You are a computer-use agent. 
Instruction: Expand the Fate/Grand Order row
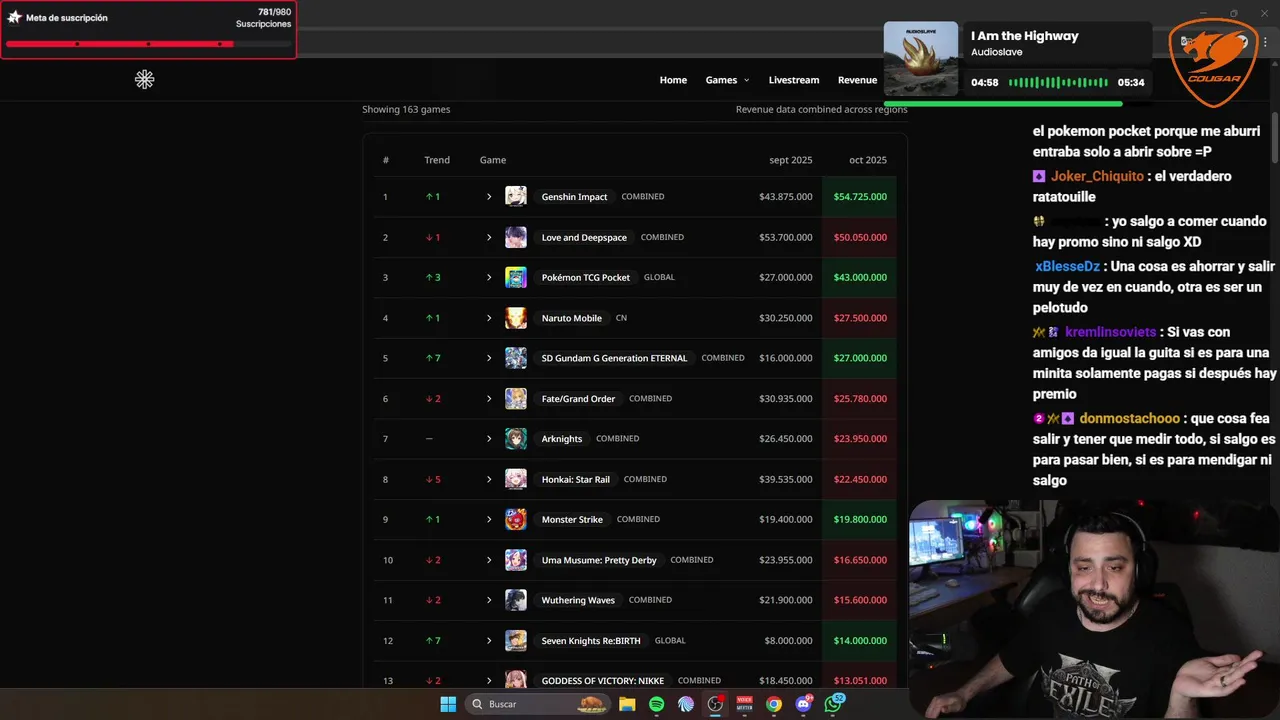pyautogui.click(x=489, y=398)
